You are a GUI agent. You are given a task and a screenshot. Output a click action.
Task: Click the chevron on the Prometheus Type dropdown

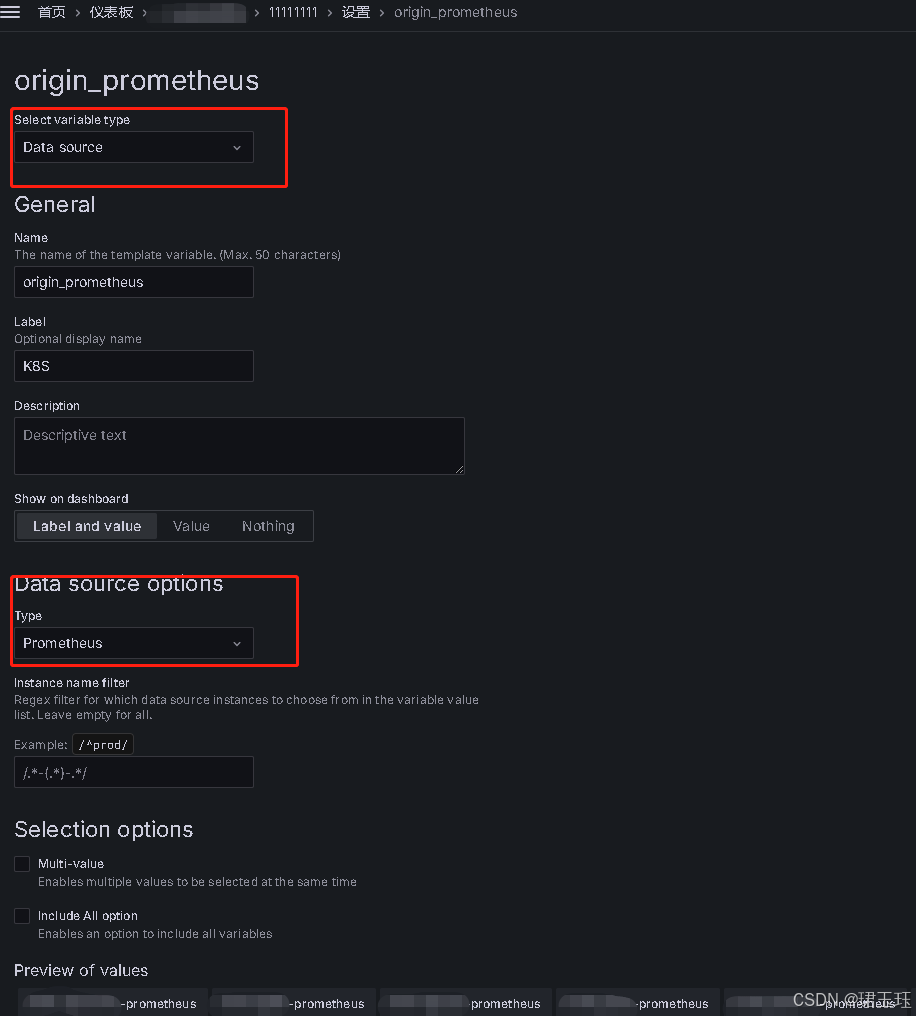pyautogui.click(x=237, y=643)
